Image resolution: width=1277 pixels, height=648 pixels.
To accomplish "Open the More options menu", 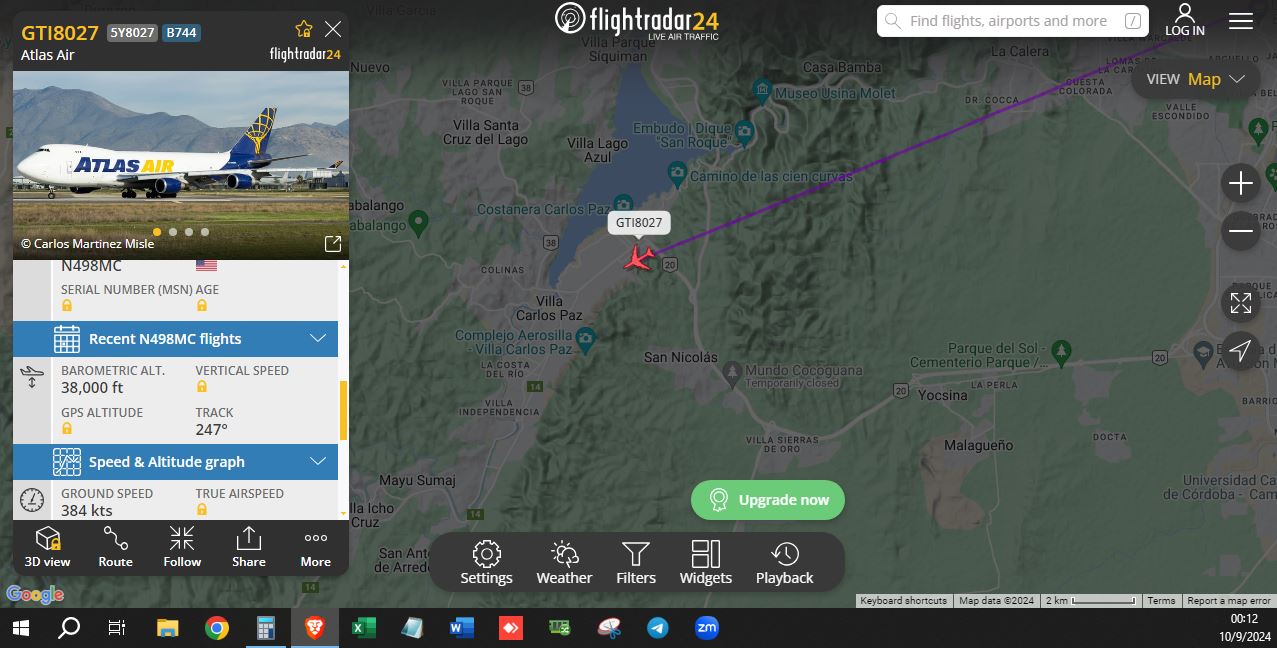I will click(x=316, y=546).
